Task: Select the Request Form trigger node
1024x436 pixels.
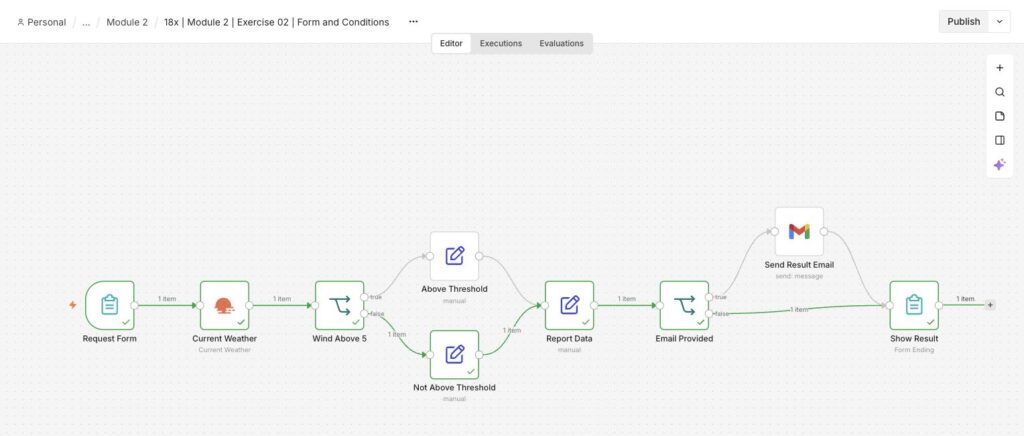Action: (x=110, y=305)
